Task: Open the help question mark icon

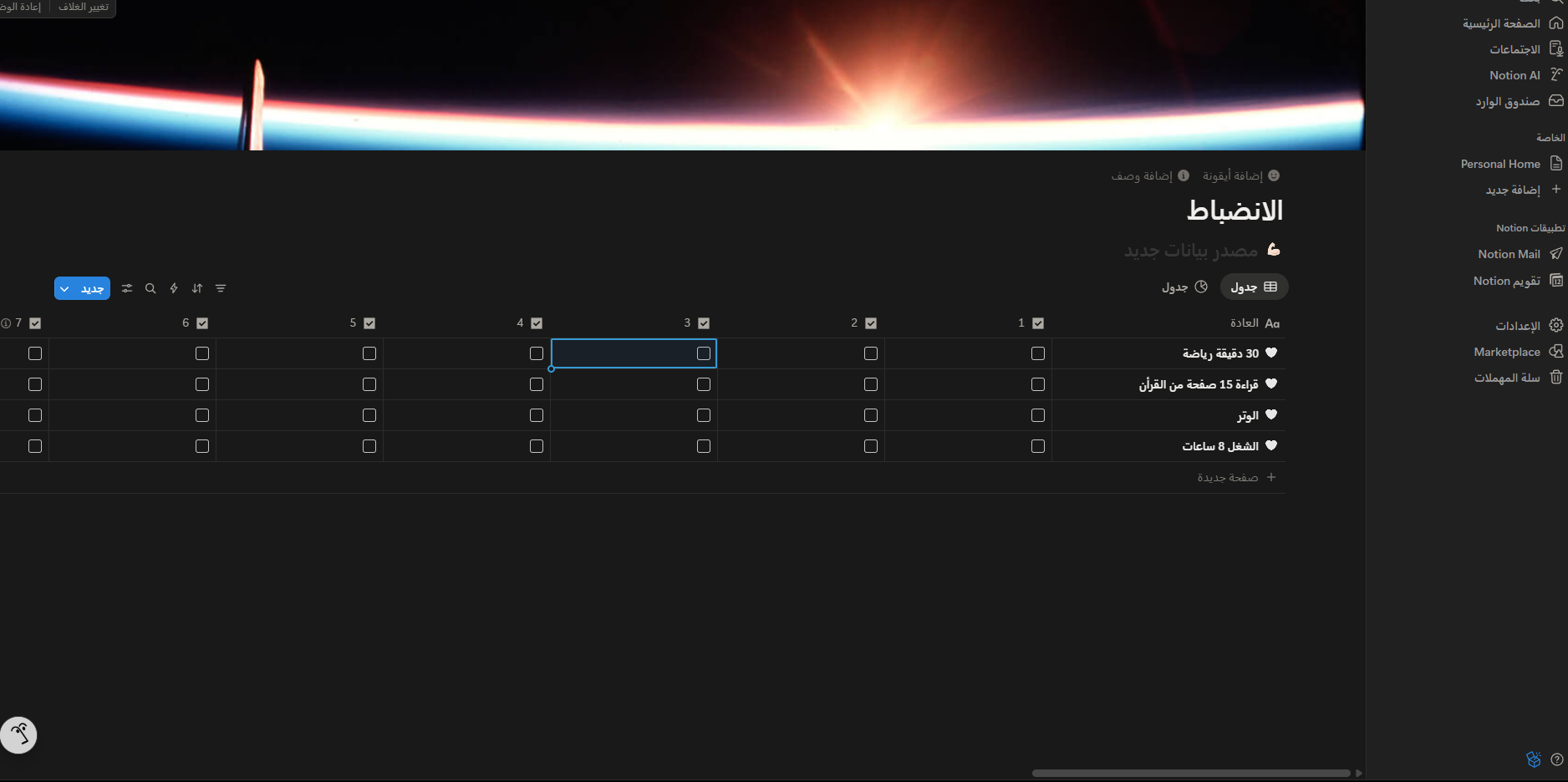Action: [x=1556, y=759]
